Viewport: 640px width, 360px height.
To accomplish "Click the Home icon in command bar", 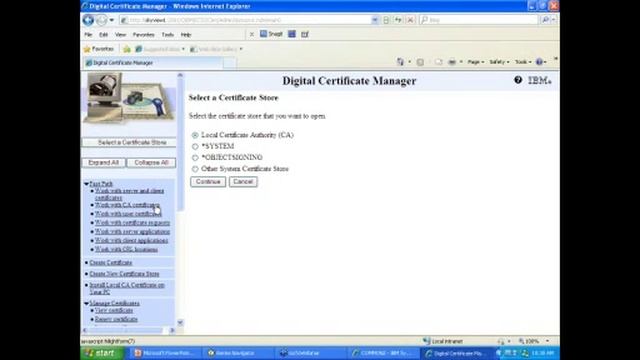I will pos(400,62).
